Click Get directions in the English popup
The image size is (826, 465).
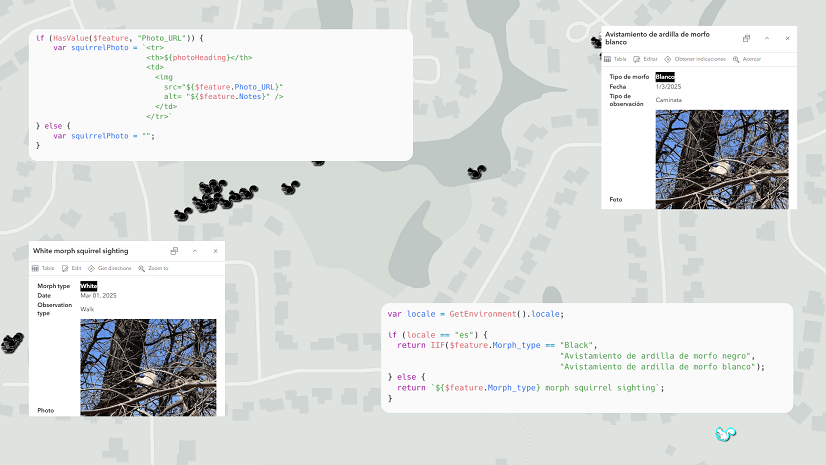point(110,269)
